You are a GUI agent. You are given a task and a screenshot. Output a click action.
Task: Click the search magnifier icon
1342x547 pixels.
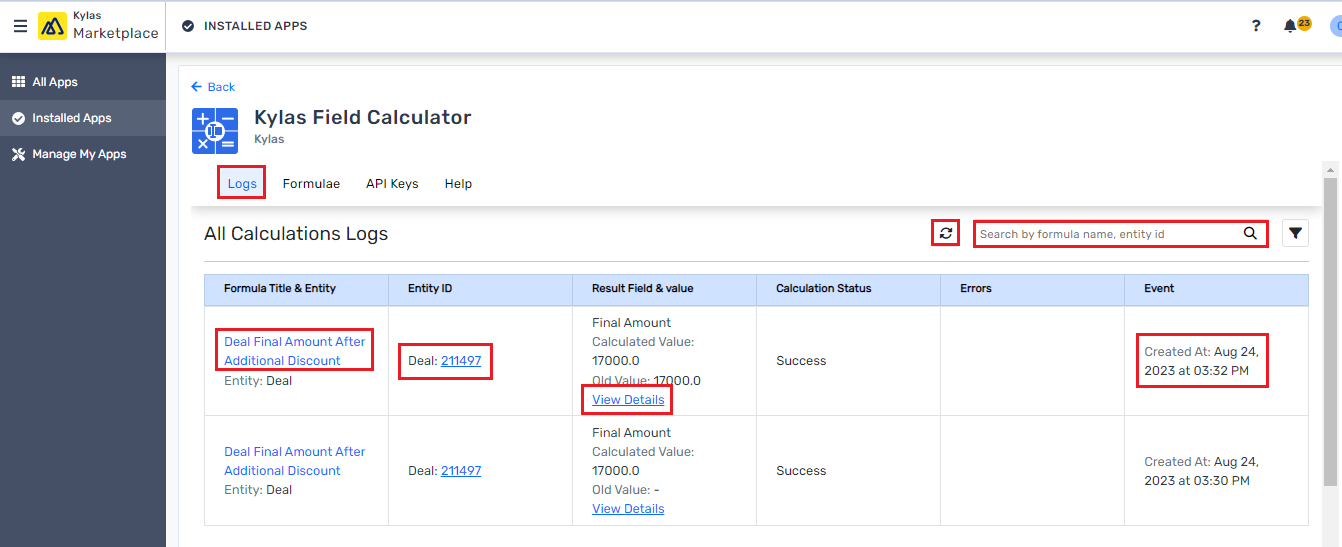1250,233
